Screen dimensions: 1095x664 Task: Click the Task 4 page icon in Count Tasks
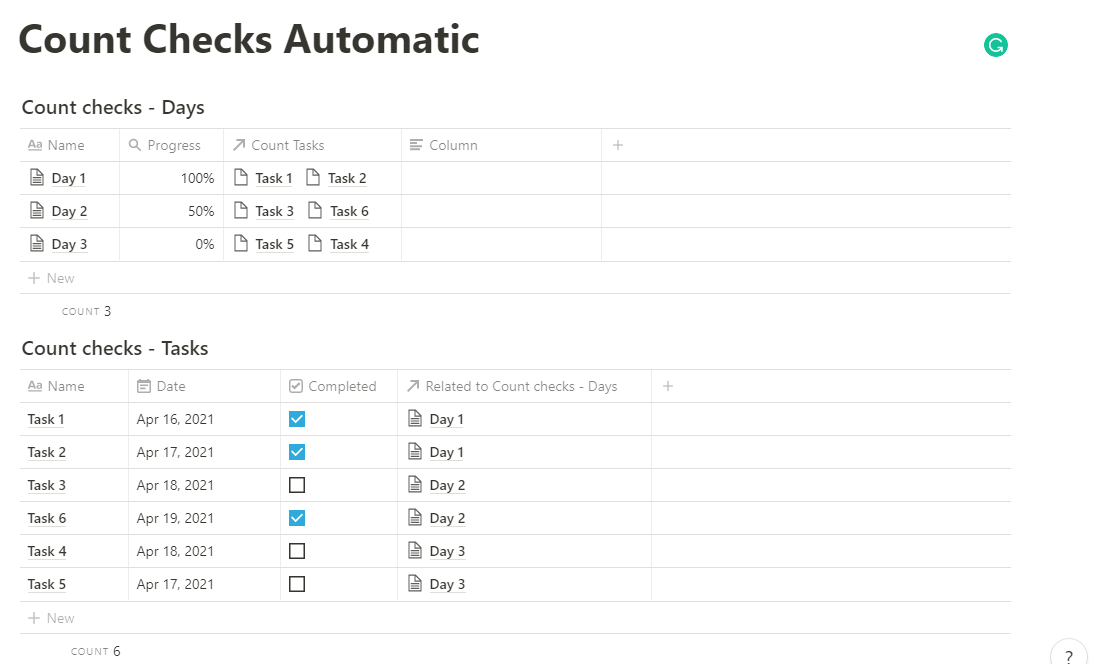tap(315, 244)
